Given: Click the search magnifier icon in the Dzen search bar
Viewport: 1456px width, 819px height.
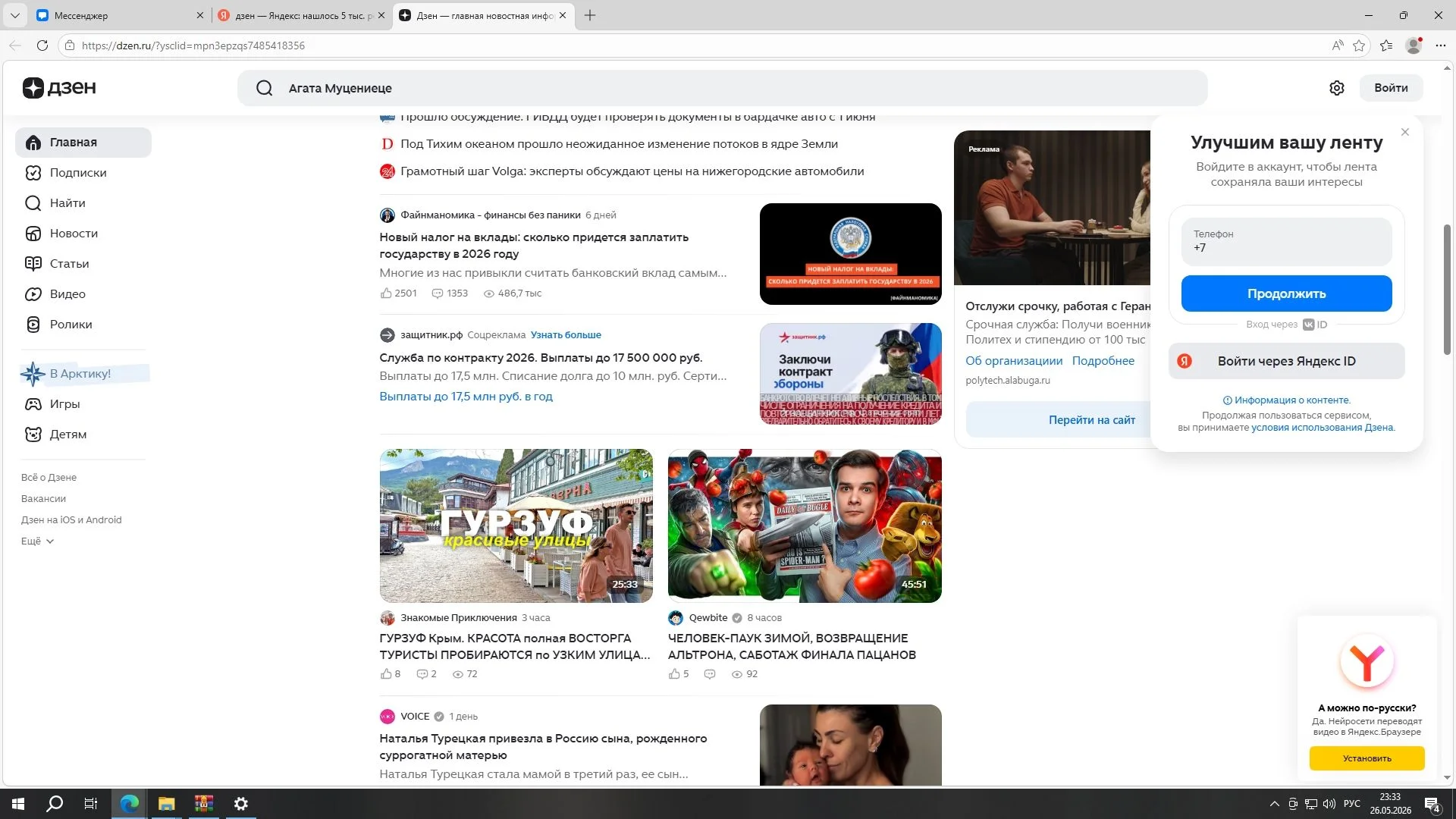Looking at the screenshot, I should (x=264, y=88).
